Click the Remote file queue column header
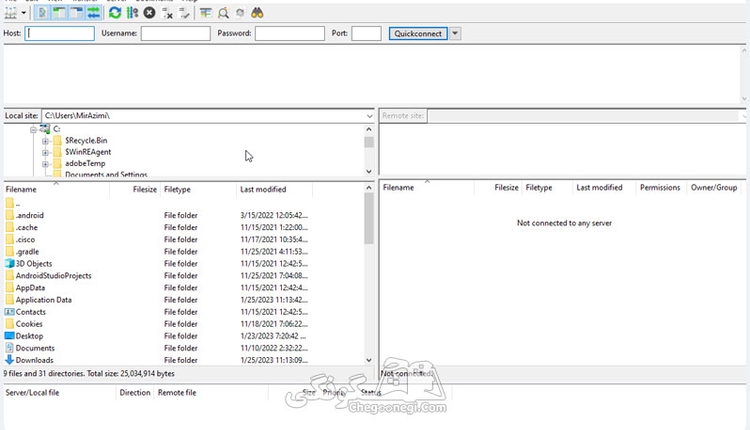 click(x=210, y=393)
